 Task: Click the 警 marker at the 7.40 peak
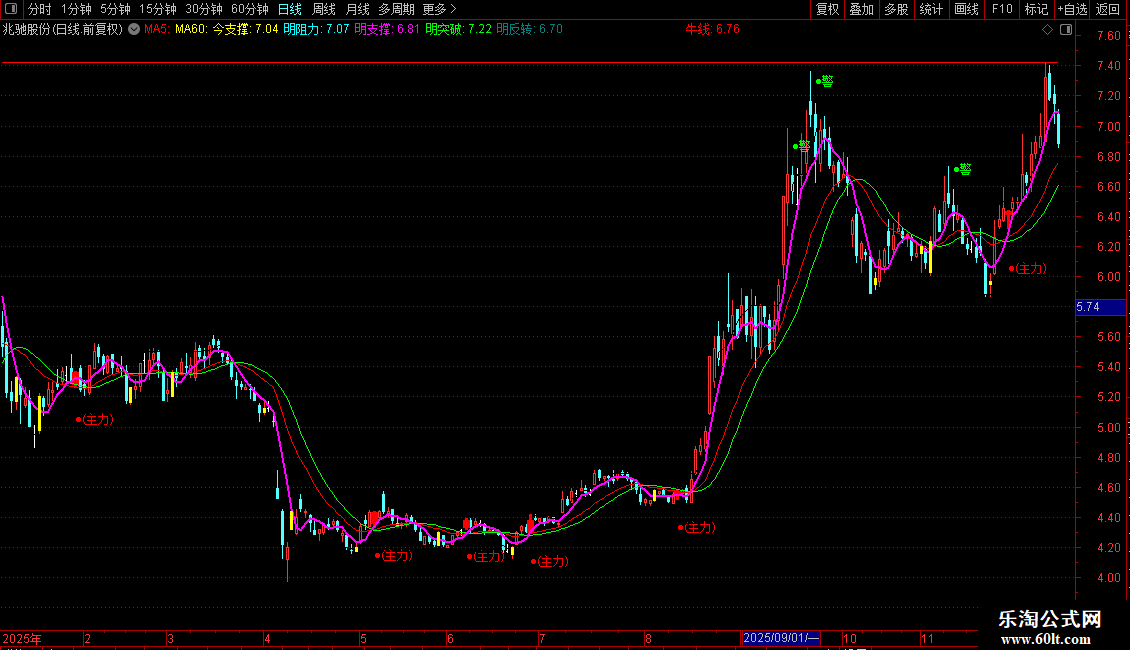[x=824, y=81]
